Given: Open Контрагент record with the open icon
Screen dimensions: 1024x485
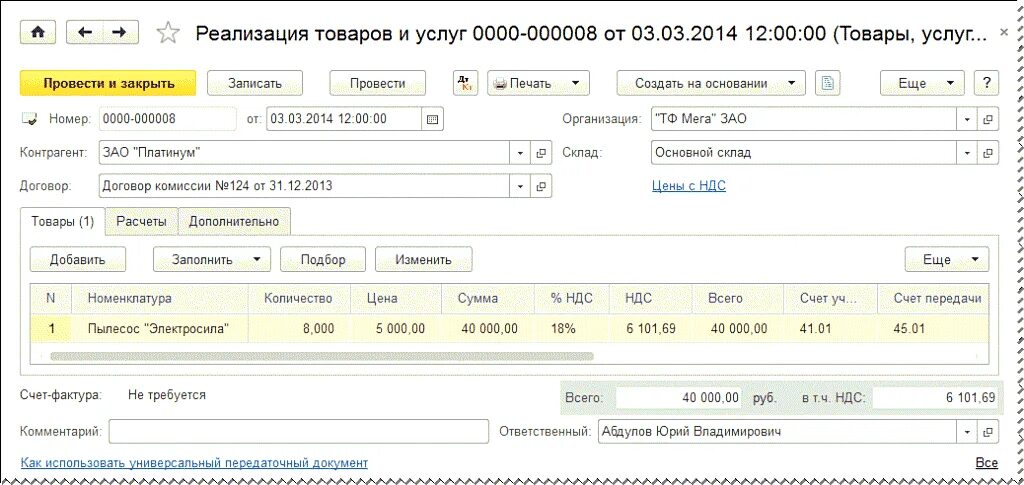Looking at the screenshot, I should tap(541, 153).
